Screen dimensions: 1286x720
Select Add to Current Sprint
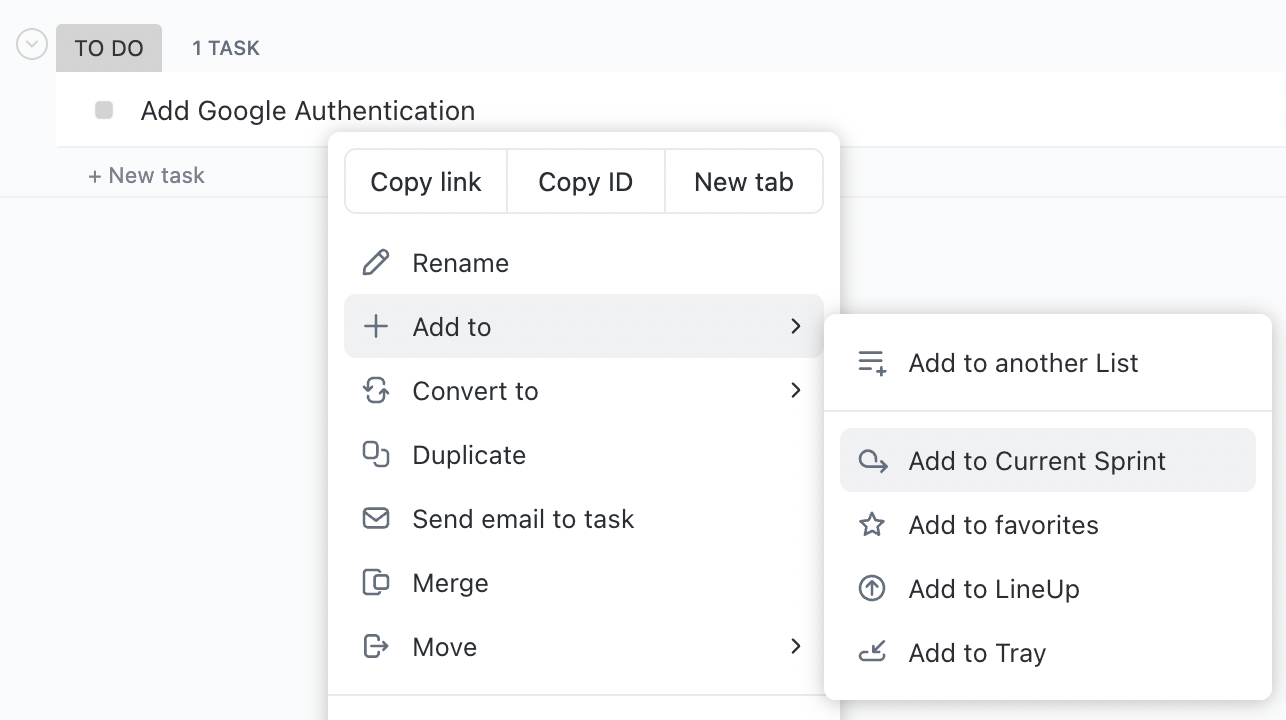(1037, 461)
